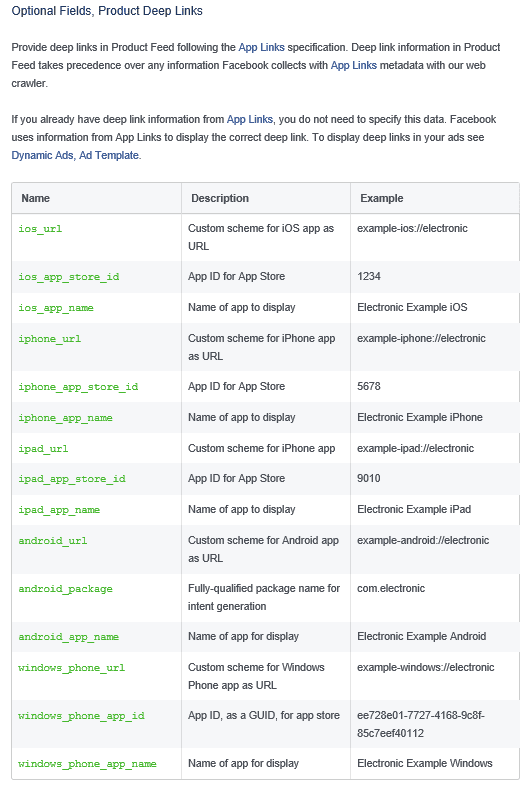Open the Dynamic Ads, Ad Template link
Image resolution: width=530 pixels, height=785 pixels.
75,155
